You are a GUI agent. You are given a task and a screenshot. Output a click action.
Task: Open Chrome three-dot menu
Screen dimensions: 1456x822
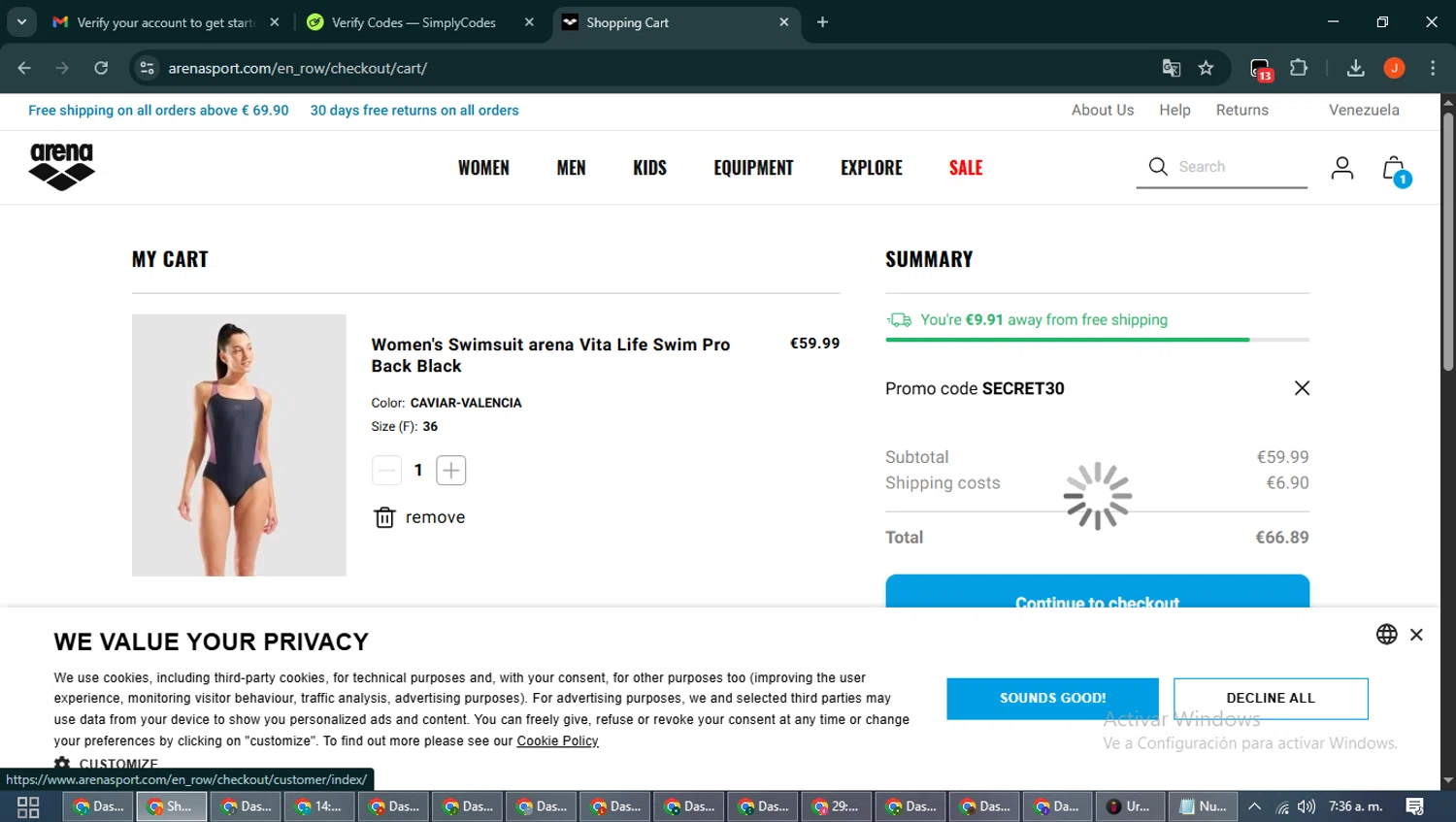(x=1433, y=68)
